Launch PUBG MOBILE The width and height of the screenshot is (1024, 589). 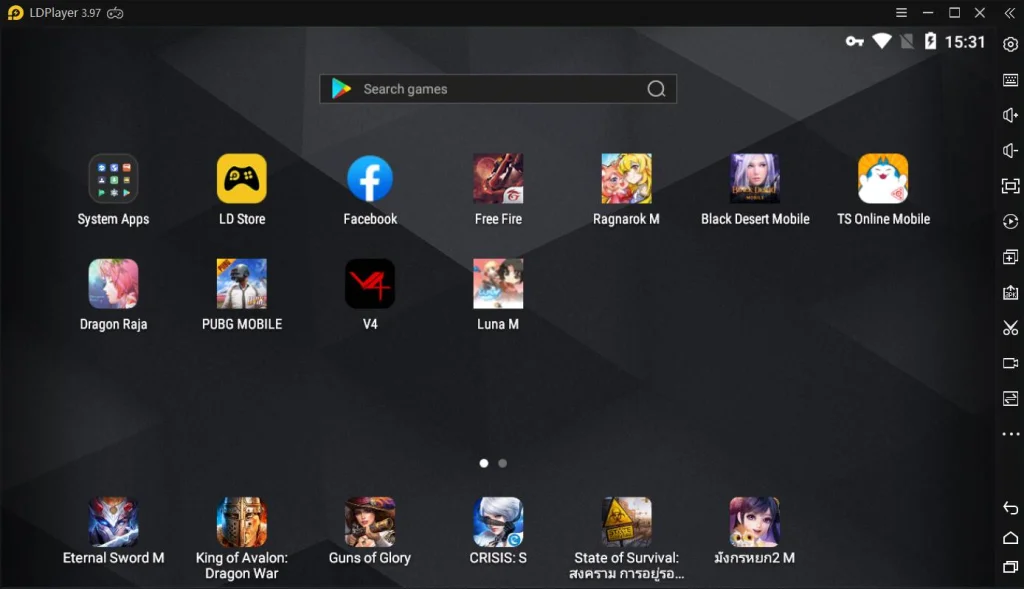coord(242,283)
